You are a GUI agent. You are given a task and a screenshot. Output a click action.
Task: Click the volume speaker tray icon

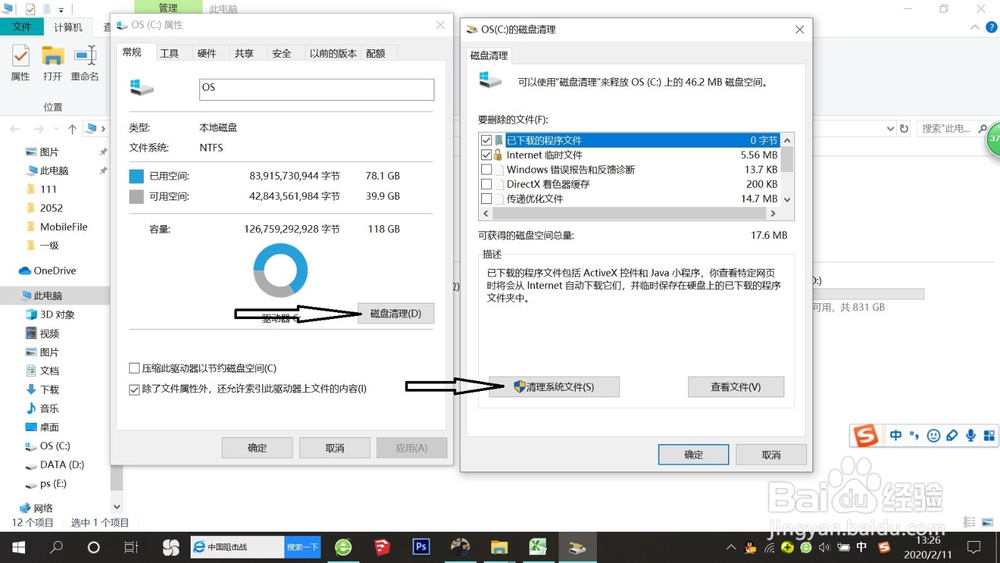coord(825,547)
